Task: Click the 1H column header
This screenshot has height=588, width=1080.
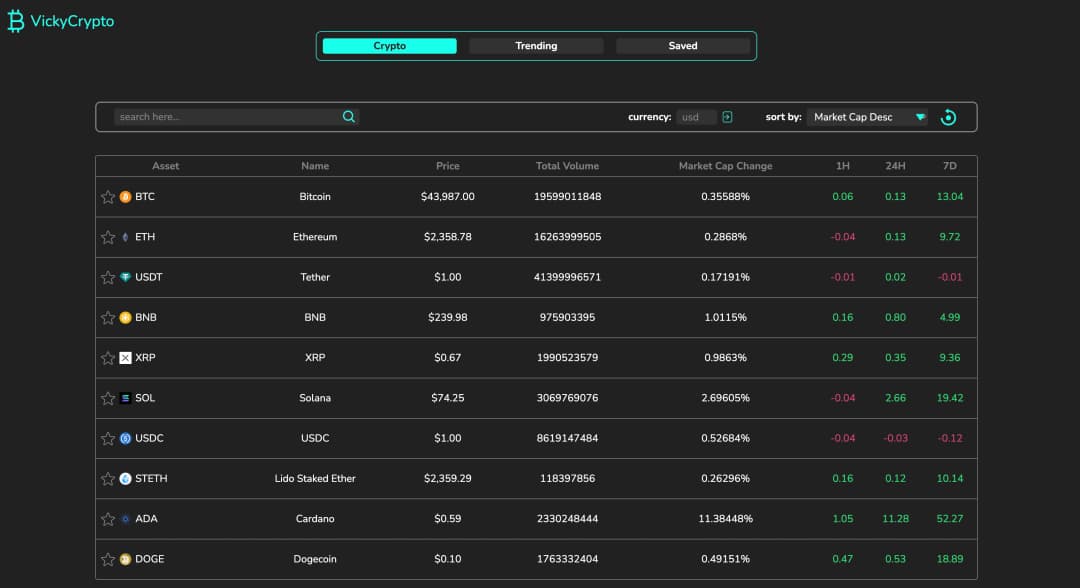Action: (842, 166)
